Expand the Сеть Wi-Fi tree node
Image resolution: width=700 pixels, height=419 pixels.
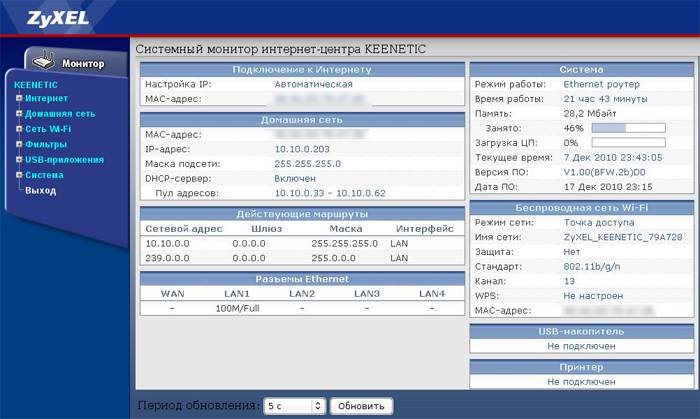coord(19,129)
